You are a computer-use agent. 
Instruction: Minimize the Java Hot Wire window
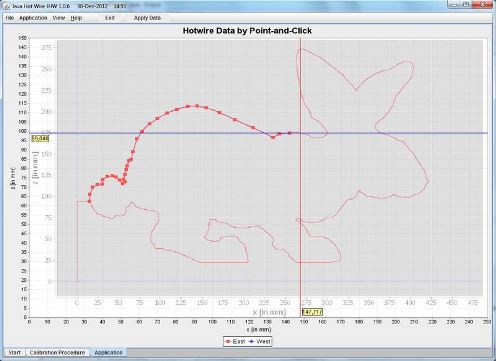click(453, 5)
